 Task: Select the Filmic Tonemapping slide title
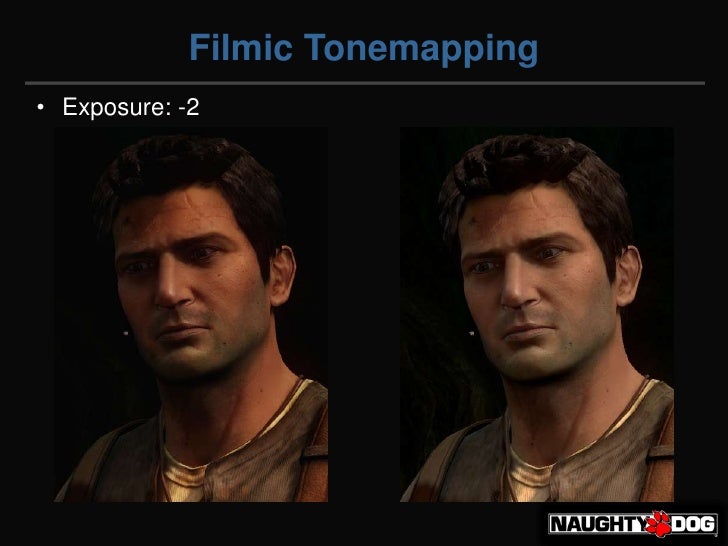(x=364, y=48)
